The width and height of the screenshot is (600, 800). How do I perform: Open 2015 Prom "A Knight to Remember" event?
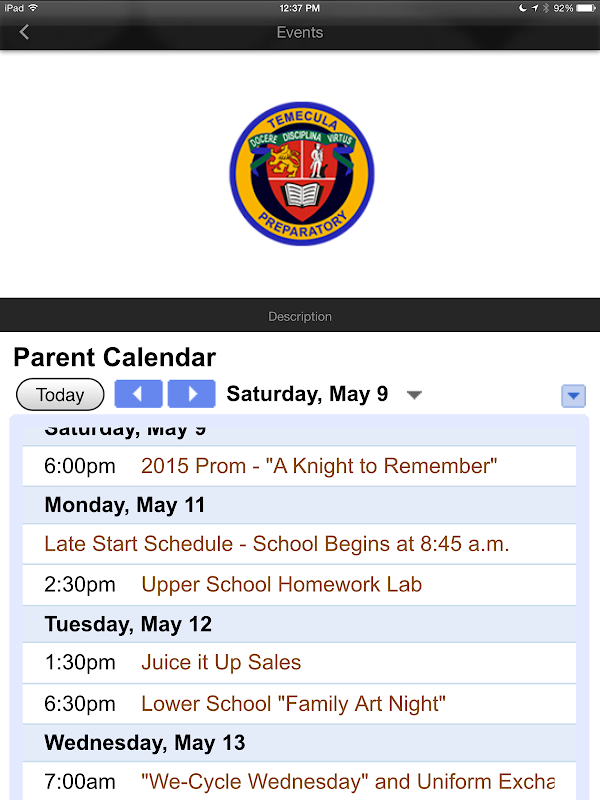click(319, 466)
